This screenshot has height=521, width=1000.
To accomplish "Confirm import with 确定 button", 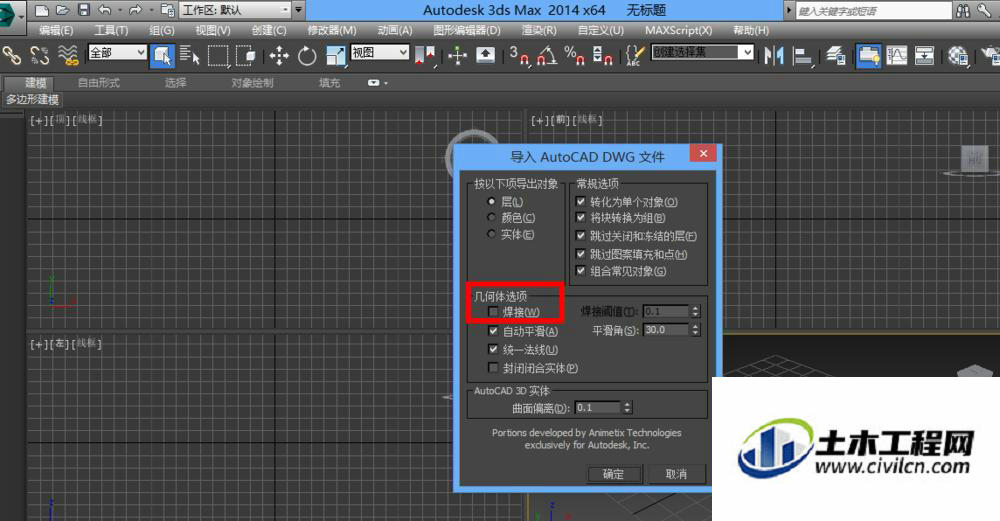I will (614, 474).
